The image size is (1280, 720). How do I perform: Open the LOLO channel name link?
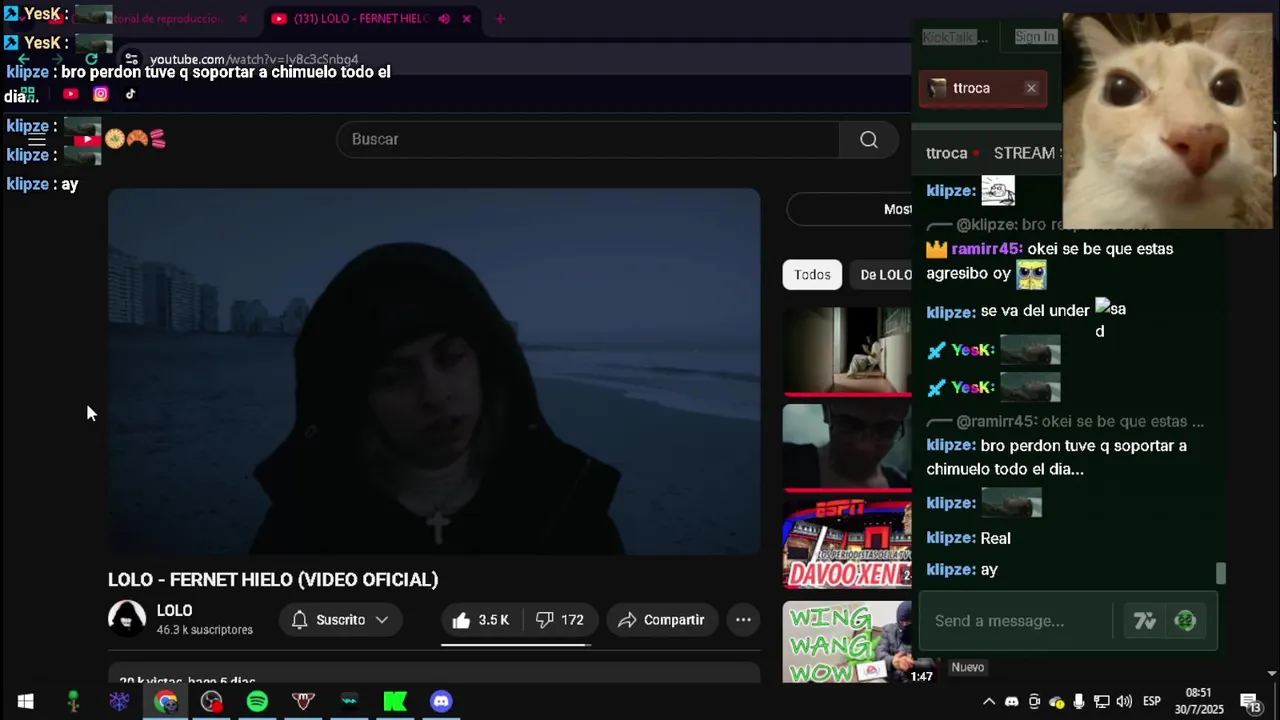pyautogui.click(x=174, y=611)
